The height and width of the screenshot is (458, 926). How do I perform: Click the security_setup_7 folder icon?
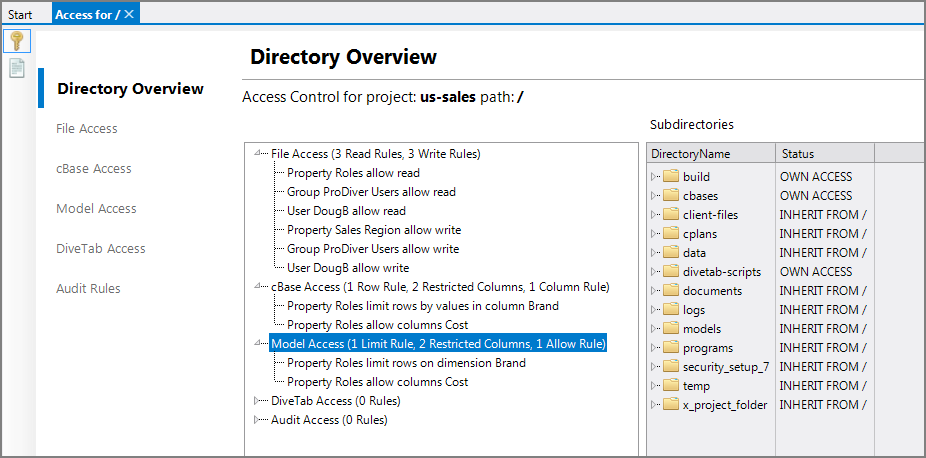coord(670,367)
